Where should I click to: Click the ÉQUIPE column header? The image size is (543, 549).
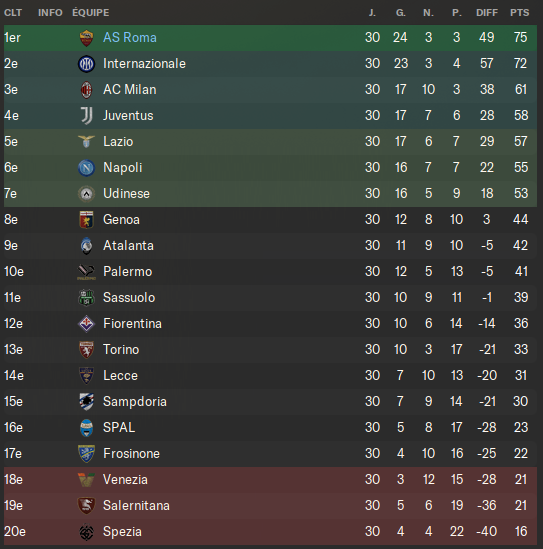91,13
